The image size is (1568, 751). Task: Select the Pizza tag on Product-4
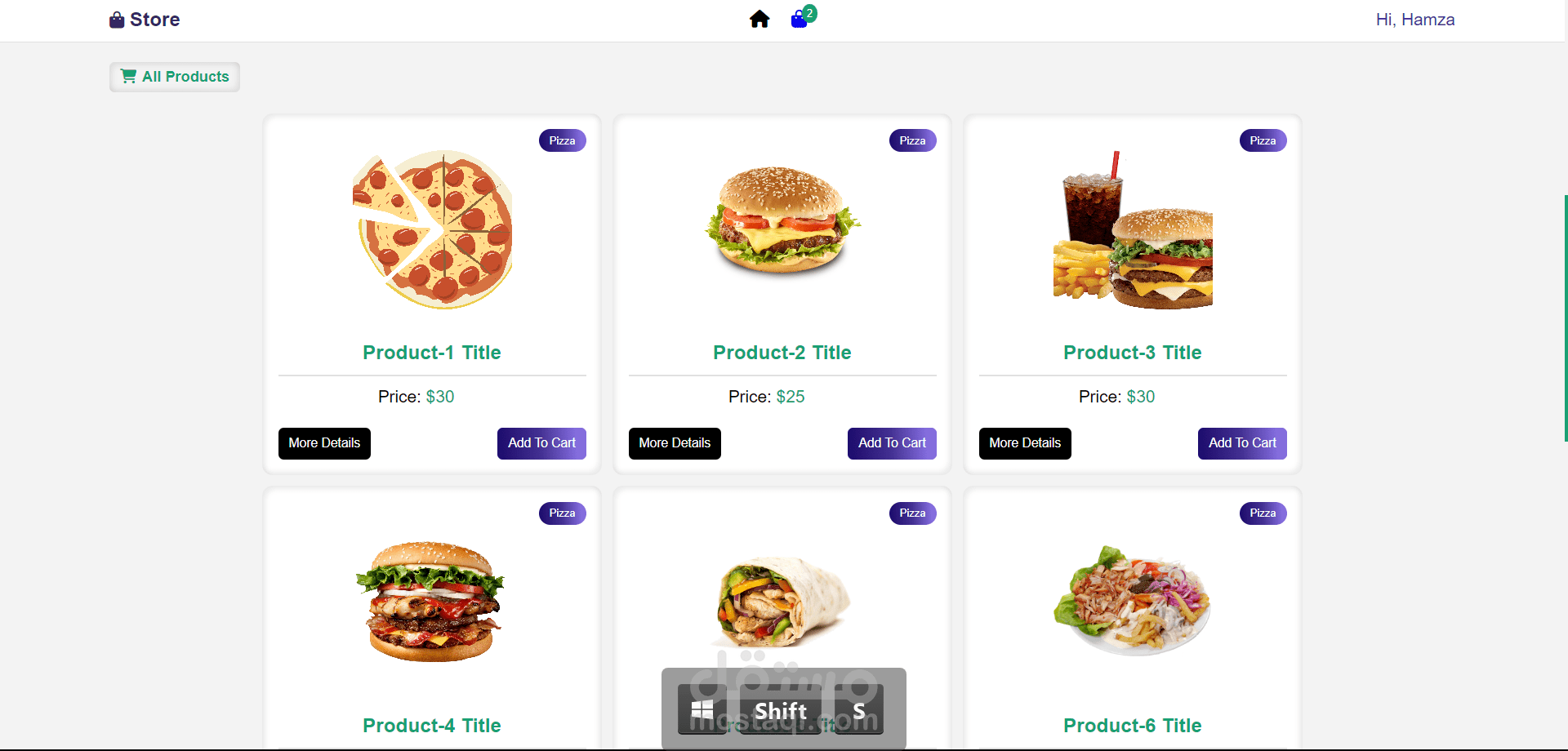point(562,513)
